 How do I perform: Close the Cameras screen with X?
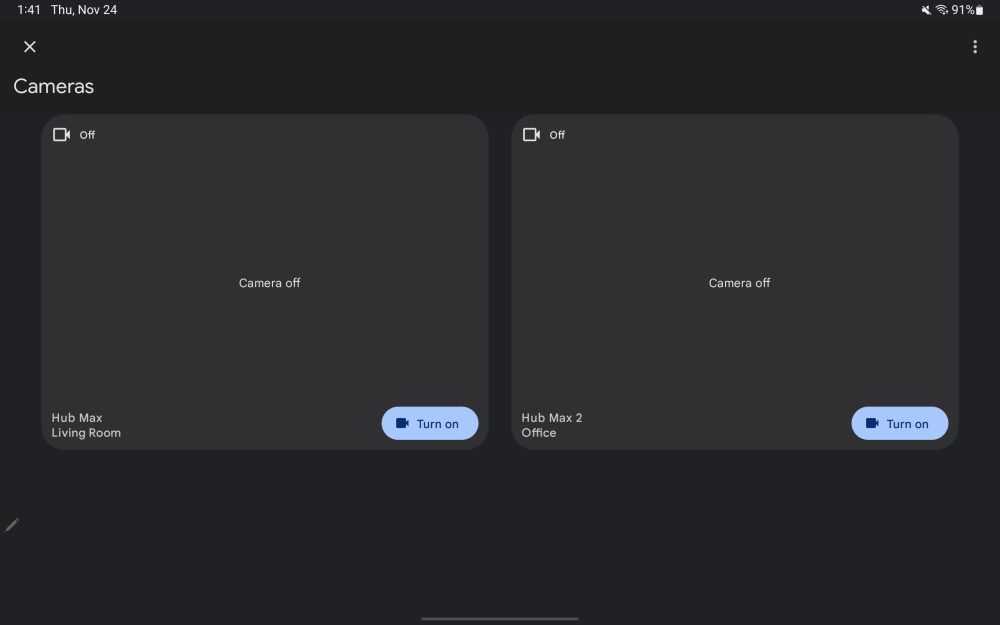pos(29,47)
